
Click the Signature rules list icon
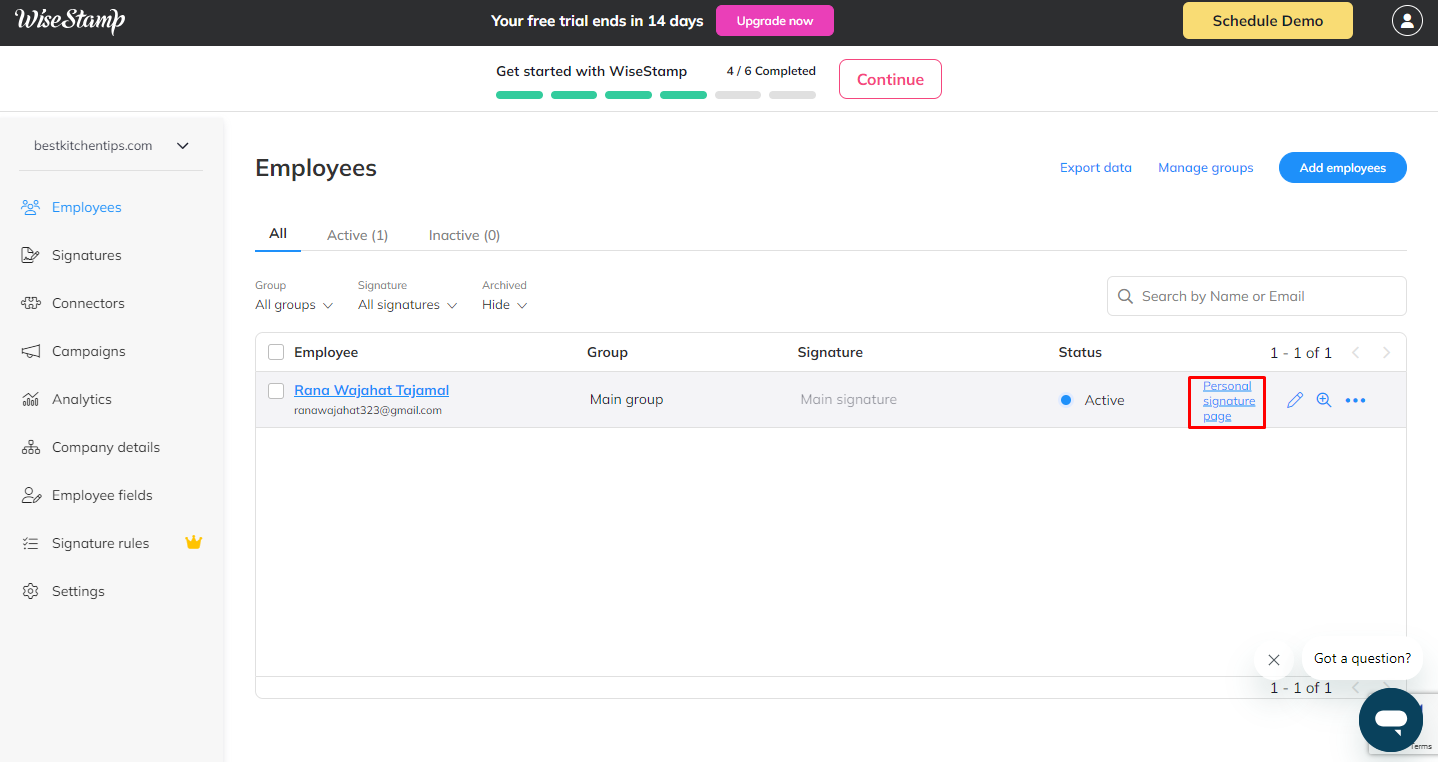coord(31,543)
